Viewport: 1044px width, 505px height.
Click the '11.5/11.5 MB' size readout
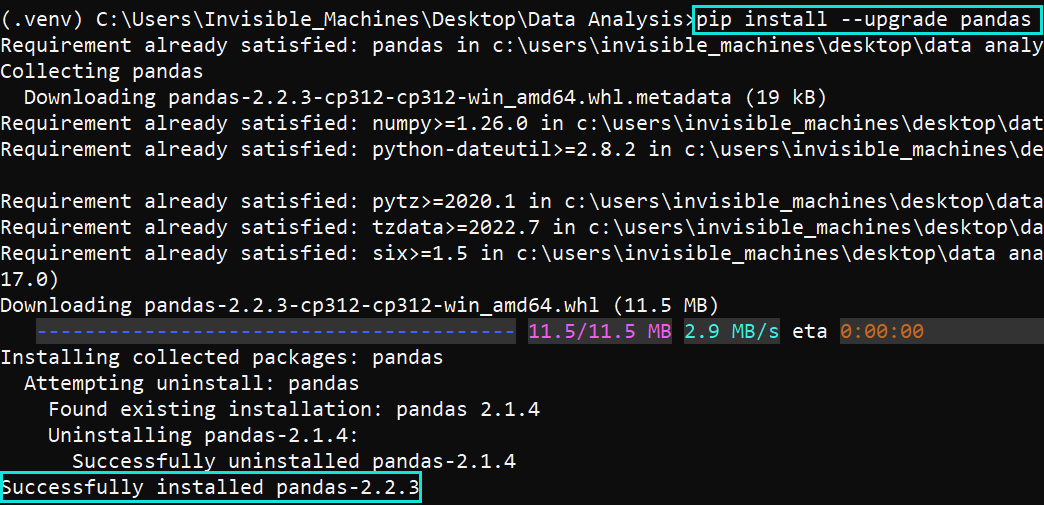coord(599,331)
